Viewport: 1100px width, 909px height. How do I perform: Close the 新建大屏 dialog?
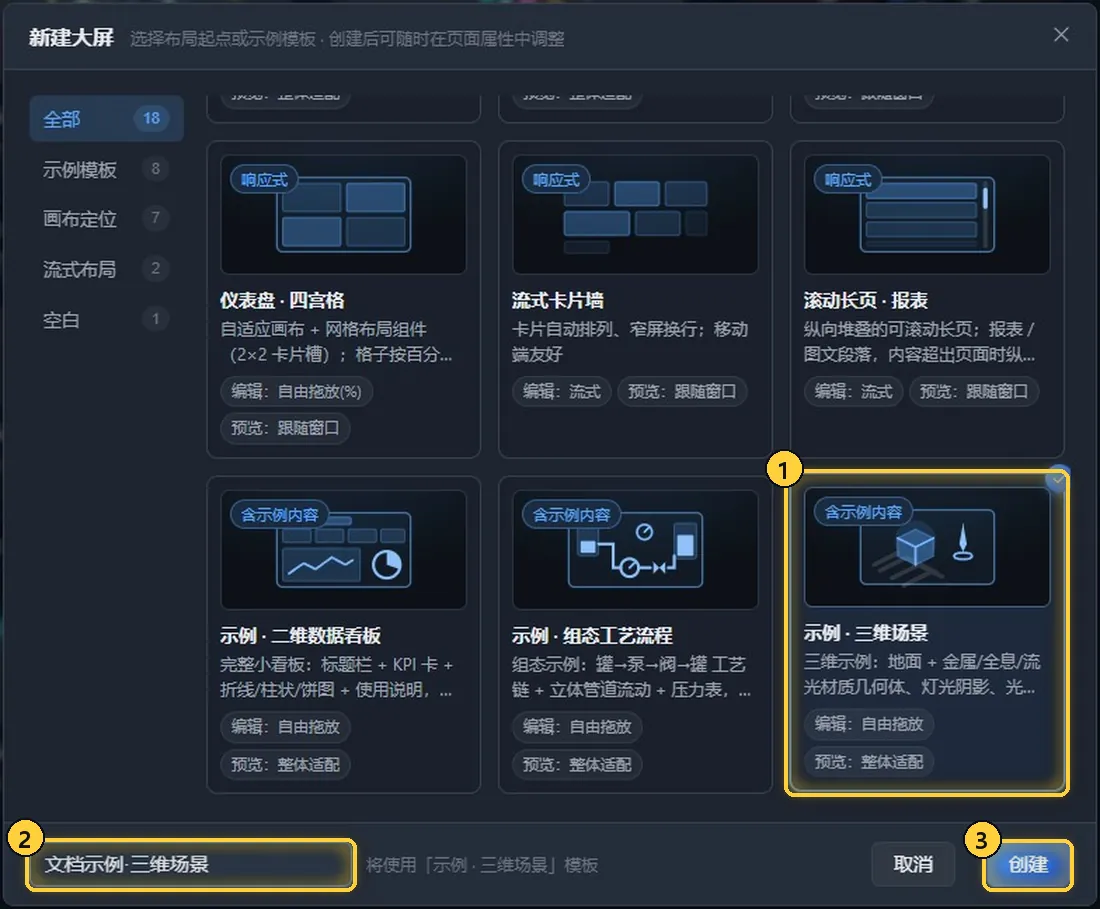pos(1061,34)
